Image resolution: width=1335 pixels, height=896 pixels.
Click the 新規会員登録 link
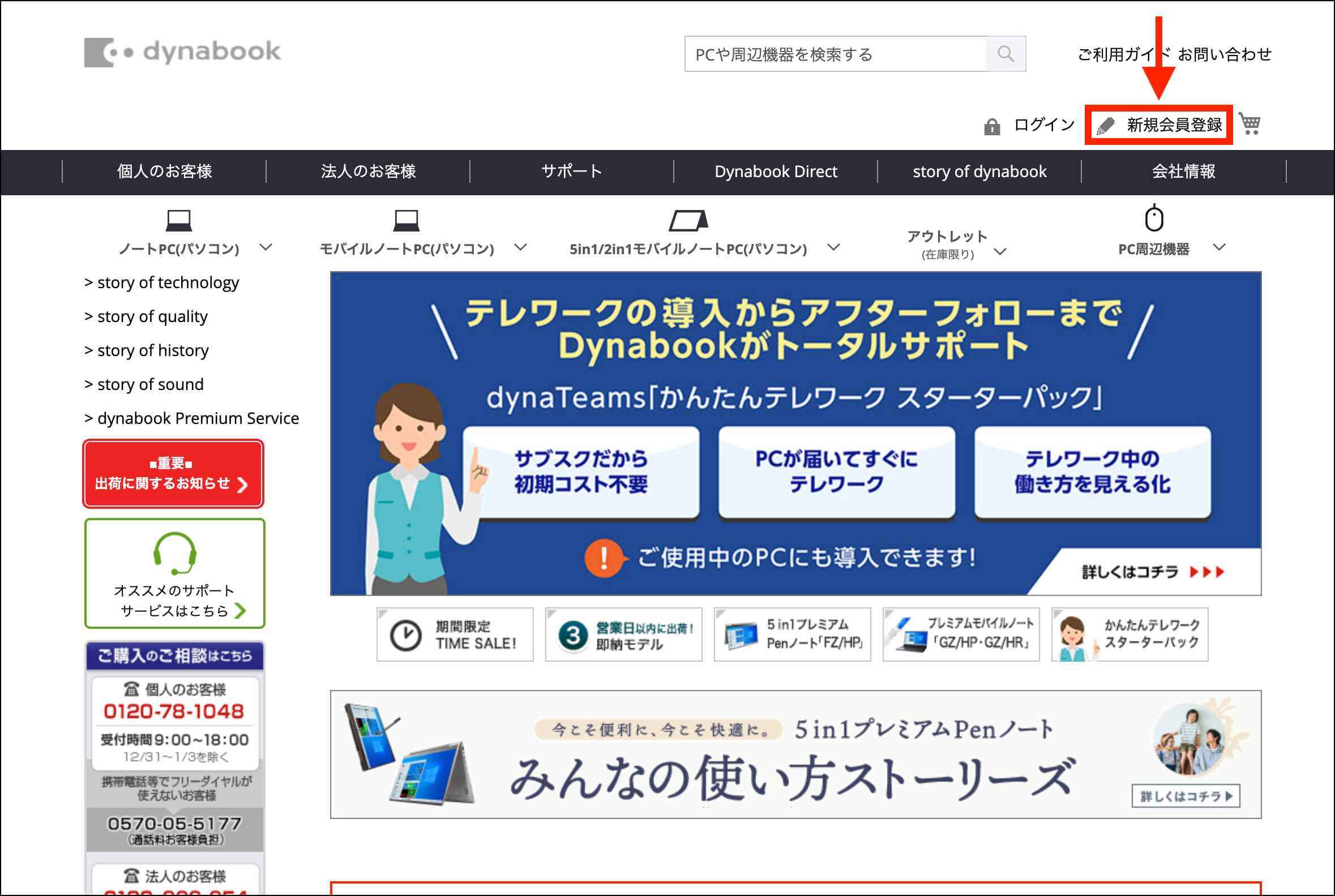pyautogui.click(x=1173, y=125)
